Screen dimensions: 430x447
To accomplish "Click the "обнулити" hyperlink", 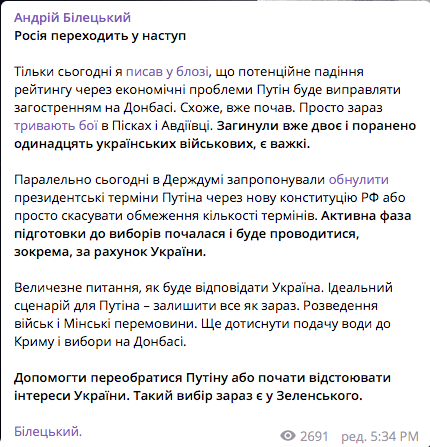I will tap(359, 180).
